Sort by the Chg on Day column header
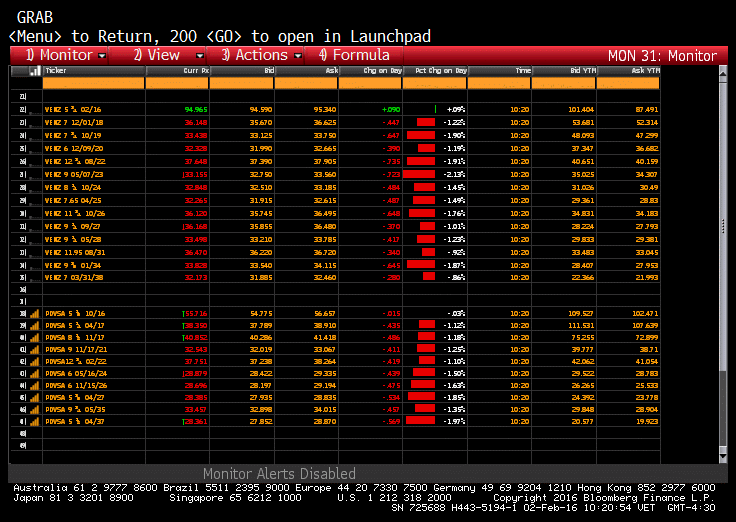This screenshot has height=522, width=736. tap(370, 71)
